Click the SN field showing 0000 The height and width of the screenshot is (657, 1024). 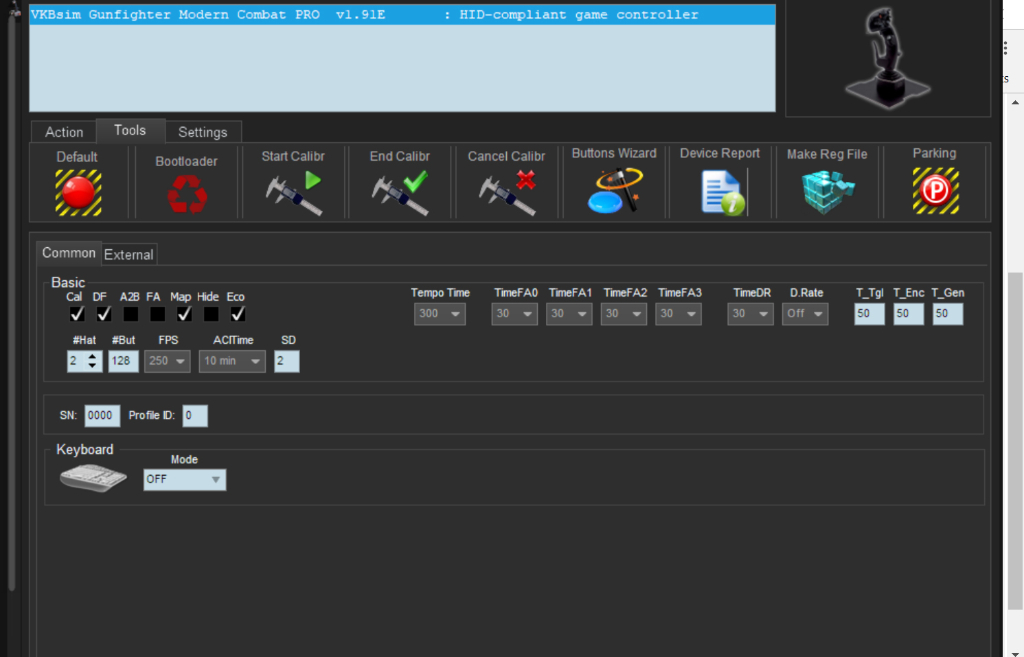(103, 415)
